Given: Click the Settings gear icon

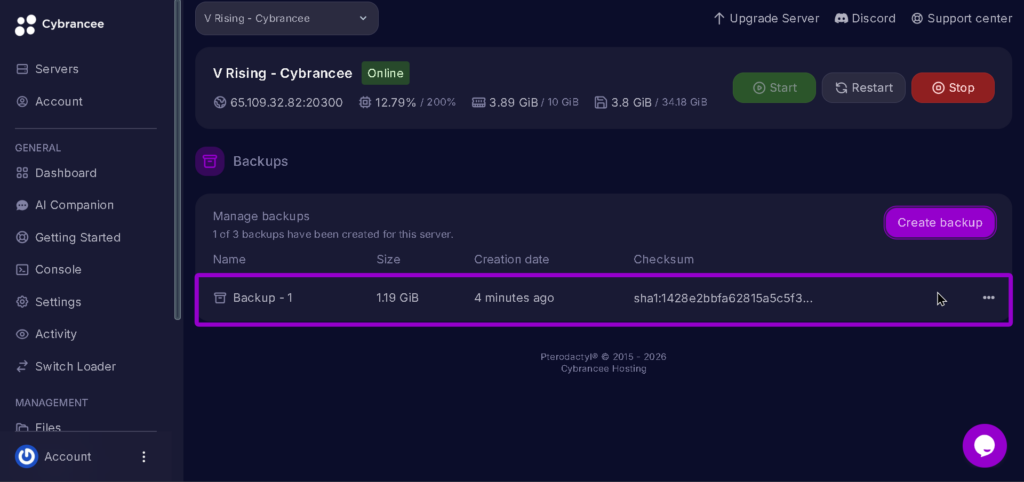Looking at the screenshot, I should tap(22, 302).
